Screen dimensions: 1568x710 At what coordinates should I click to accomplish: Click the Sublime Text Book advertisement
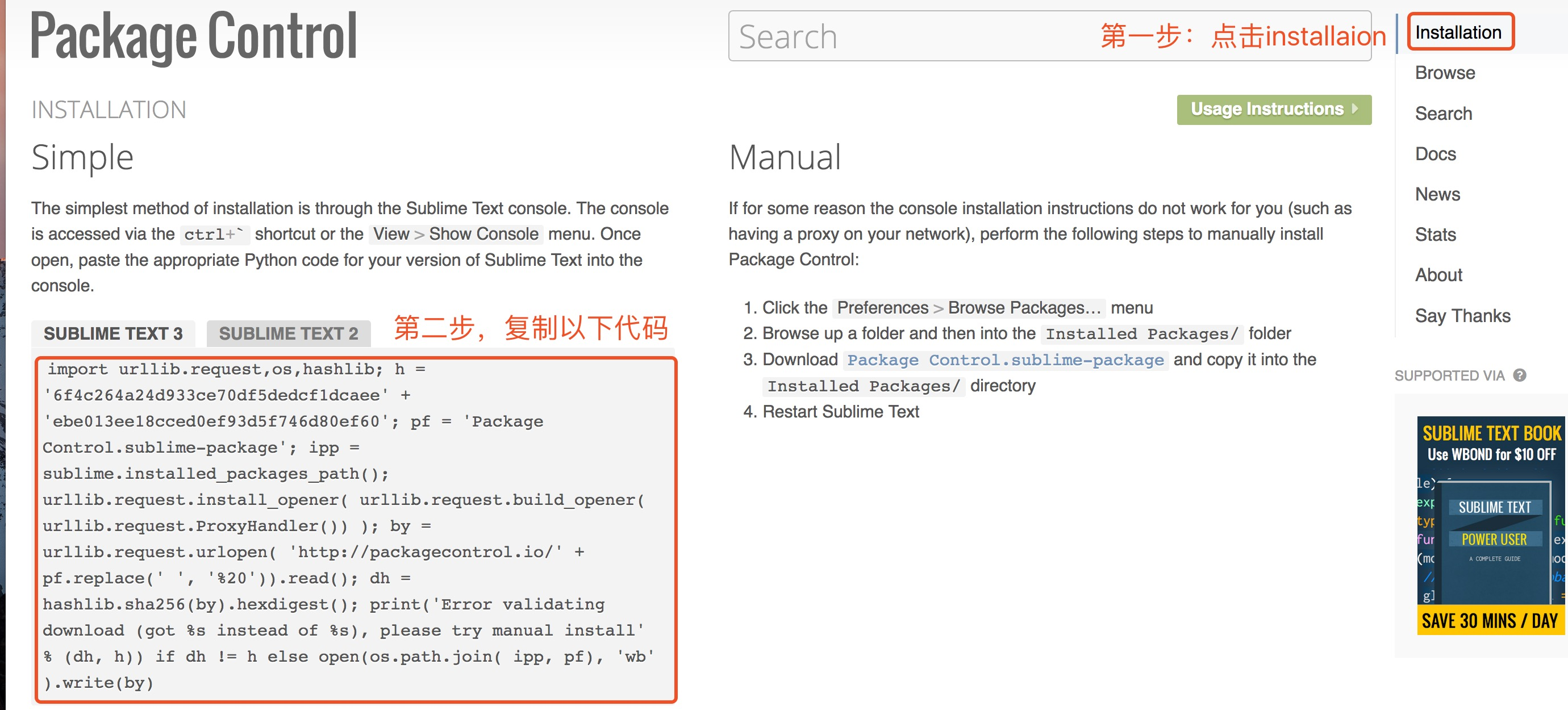tap(1490, 527)
